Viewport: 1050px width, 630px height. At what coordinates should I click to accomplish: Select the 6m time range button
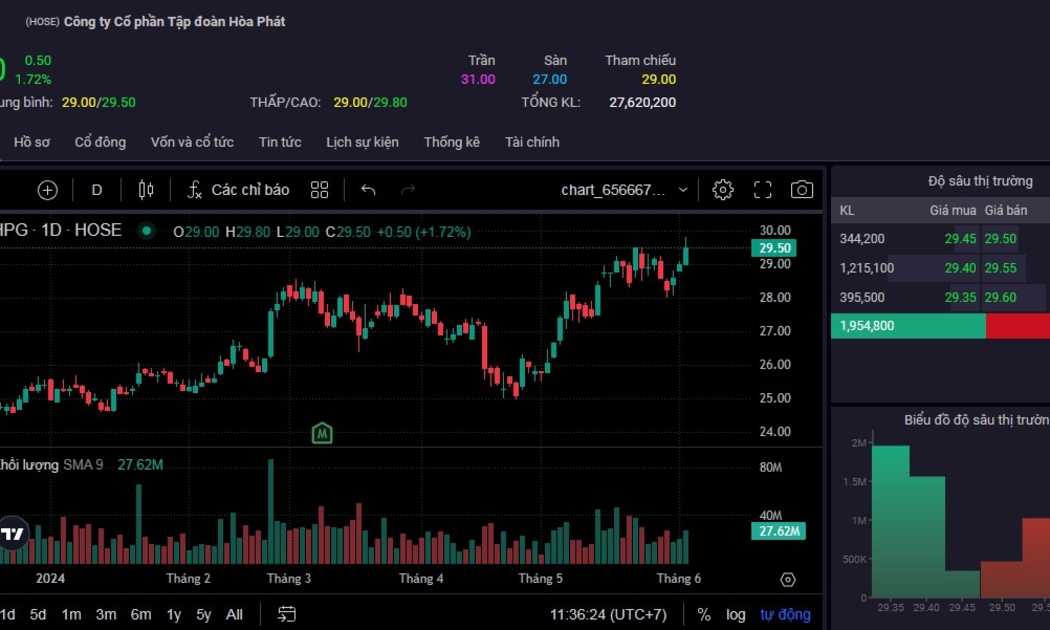point(141,614)
